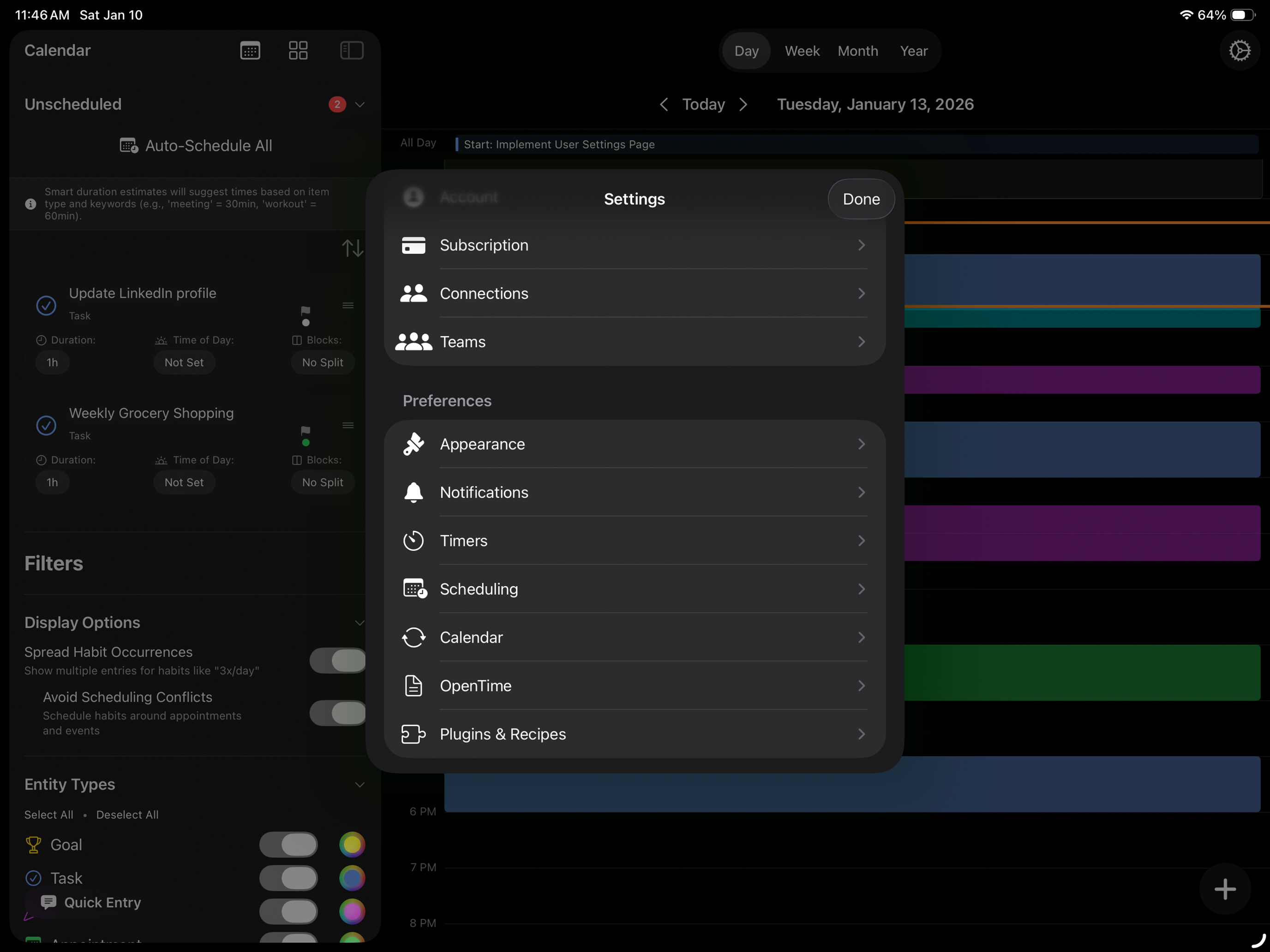
Task: Toggle Avoid Scheduling Conflicts switch
Action: (338, 713)
